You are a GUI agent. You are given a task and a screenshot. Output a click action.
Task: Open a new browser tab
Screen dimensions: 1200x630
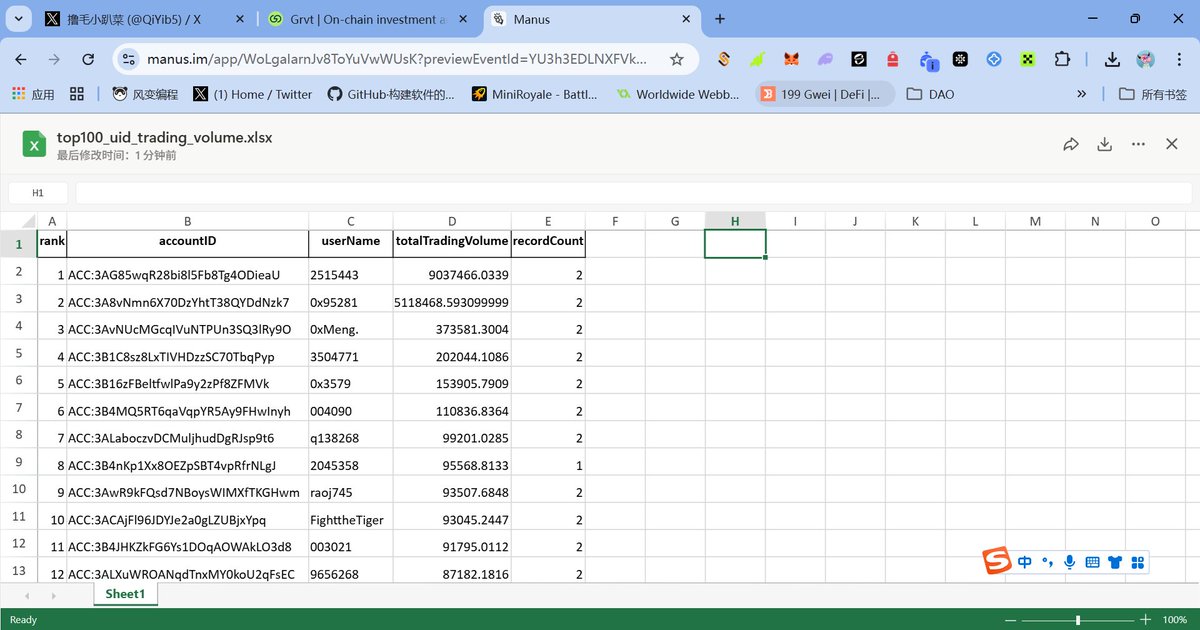click(x=720, y=19)
